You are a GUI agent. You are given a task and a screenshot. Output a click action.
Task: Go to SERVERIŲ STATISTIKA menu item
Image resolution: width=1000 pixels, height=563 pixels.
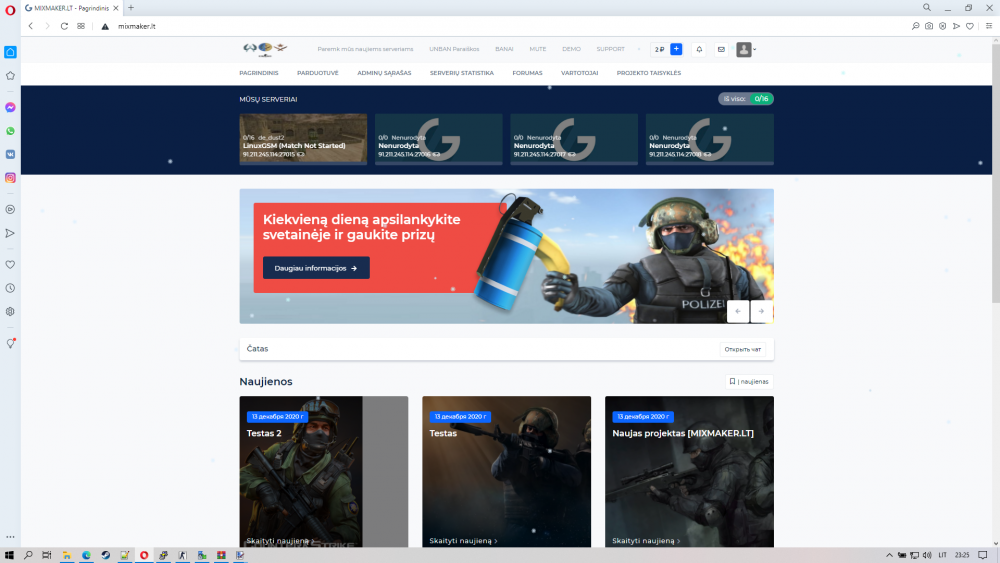click(x=462, y=73)
